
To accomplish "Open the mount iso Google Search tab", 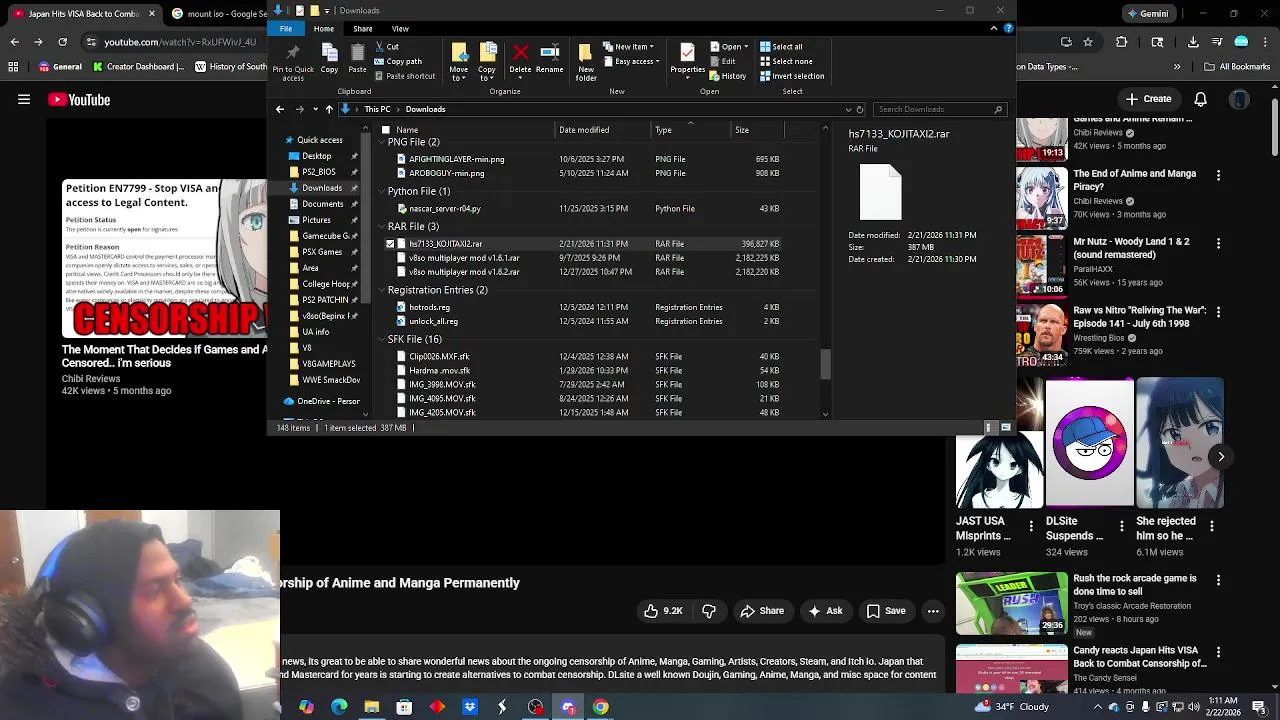I will coord(218,14).
